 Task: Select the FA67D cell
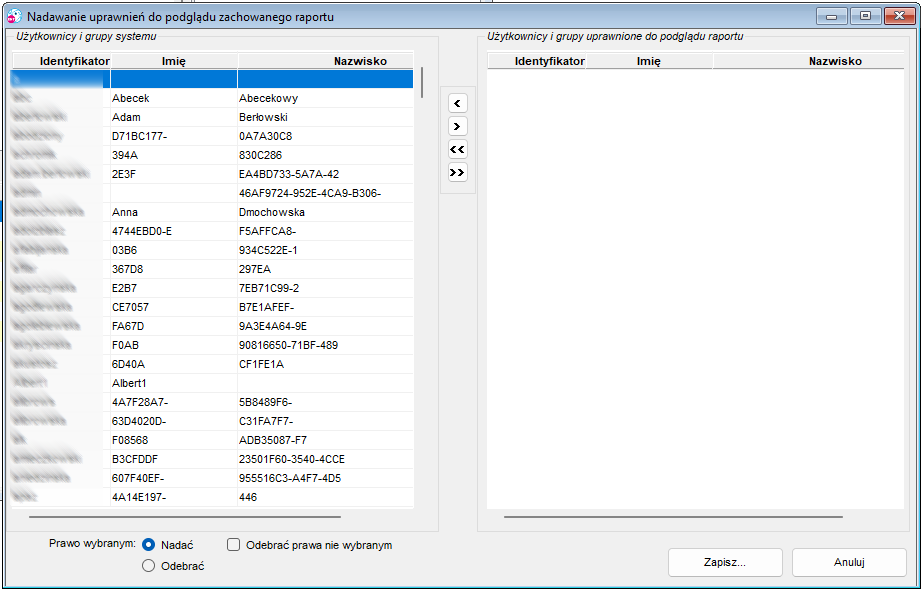click(174, 326)
